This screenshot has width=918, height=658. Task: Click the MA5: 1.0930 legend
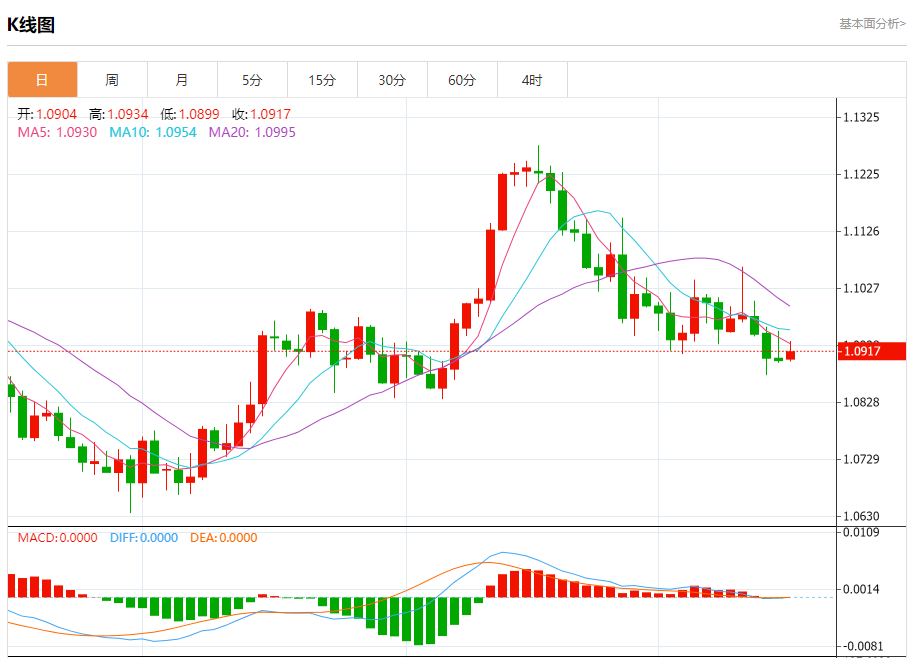tap(57, 132)
